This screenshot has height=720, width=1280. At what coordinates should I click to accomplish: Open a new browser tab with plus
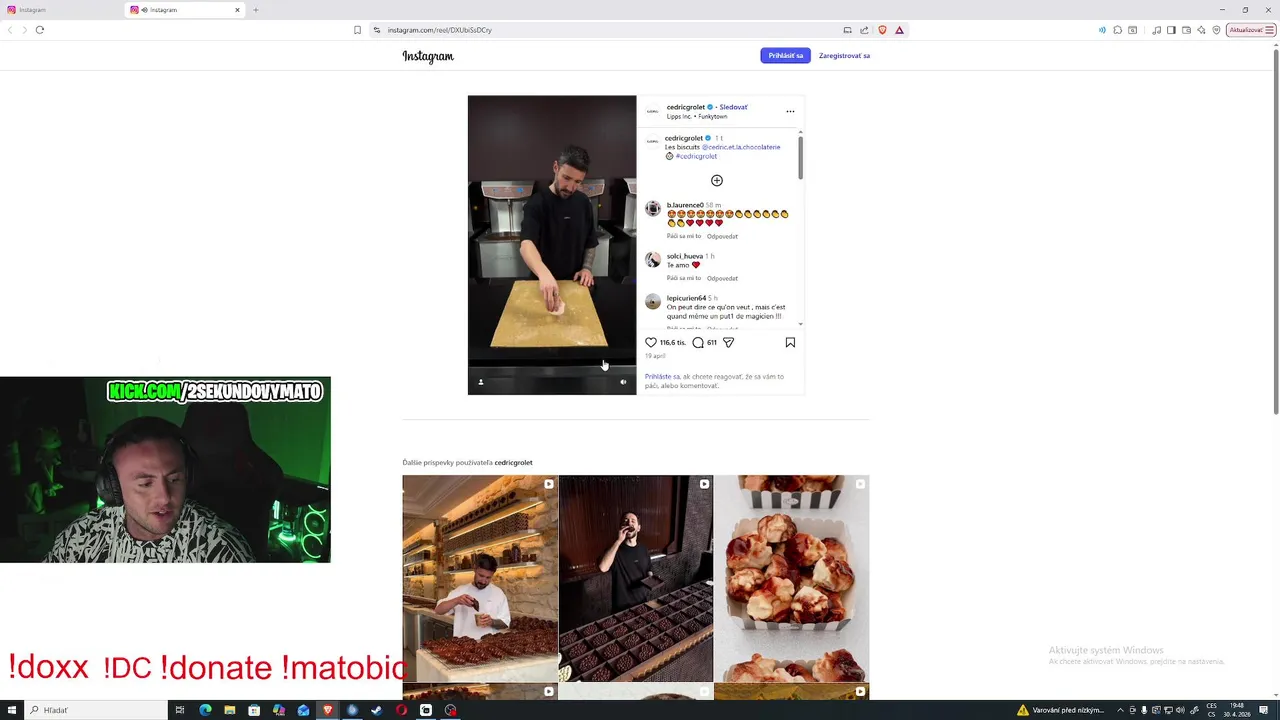(x=255, y=10)
